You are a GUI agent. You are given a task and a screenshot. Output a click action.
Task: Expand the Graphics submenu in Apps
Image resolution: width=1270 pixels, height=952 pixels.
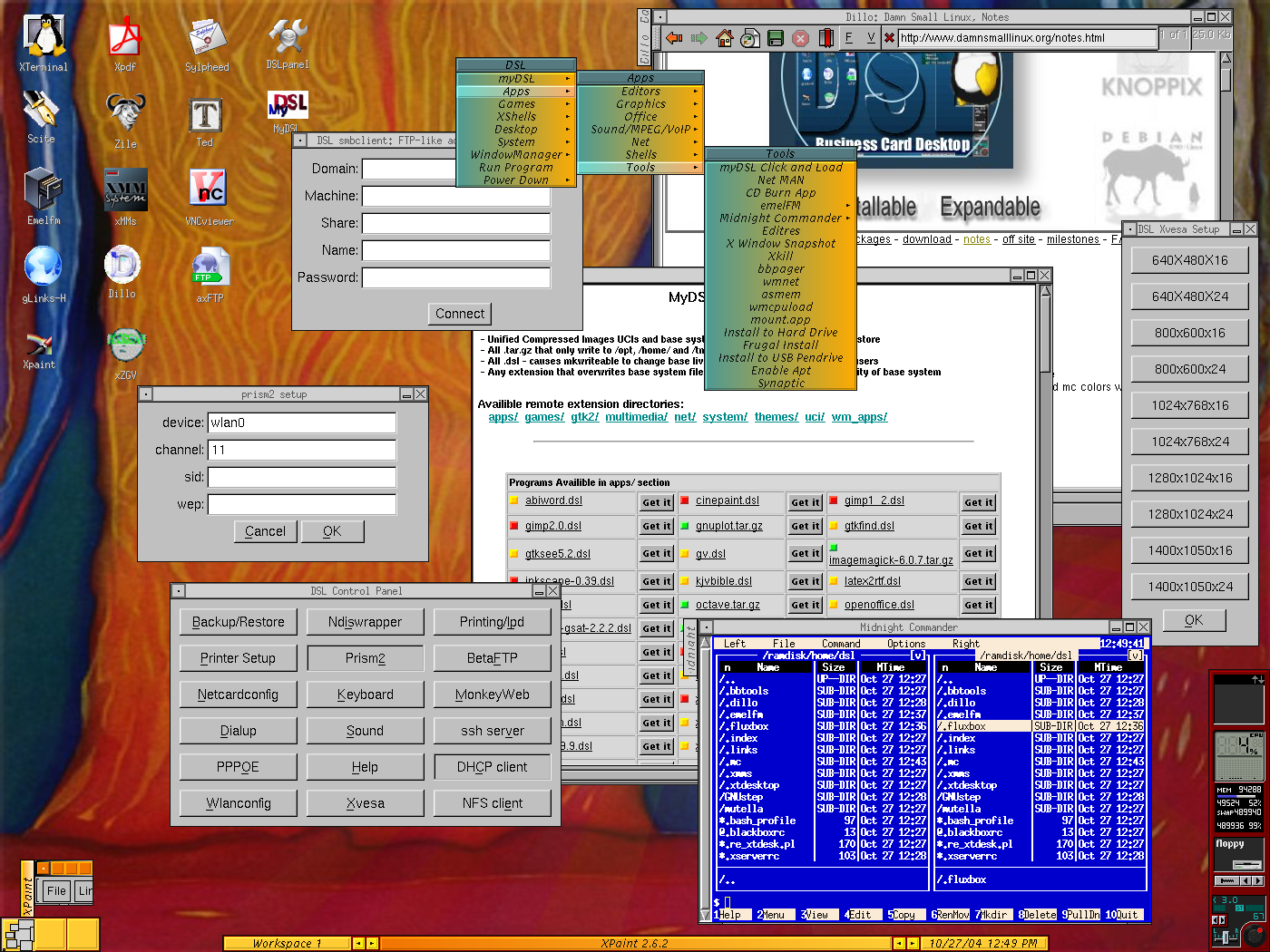pyautogui.click(x=640, y=104)
